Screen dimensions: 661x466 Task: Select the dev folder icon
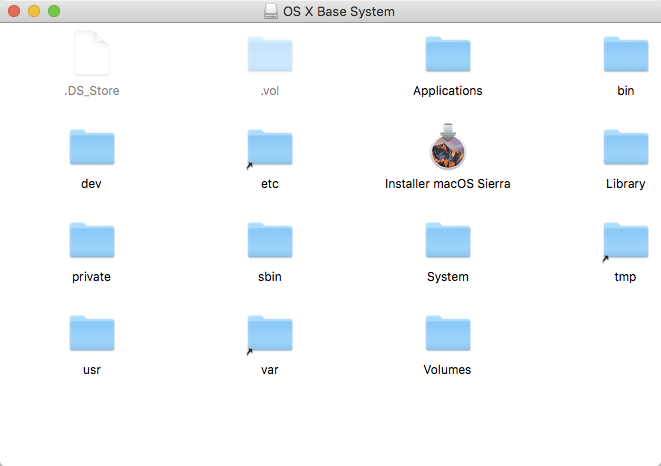point(92,147)
